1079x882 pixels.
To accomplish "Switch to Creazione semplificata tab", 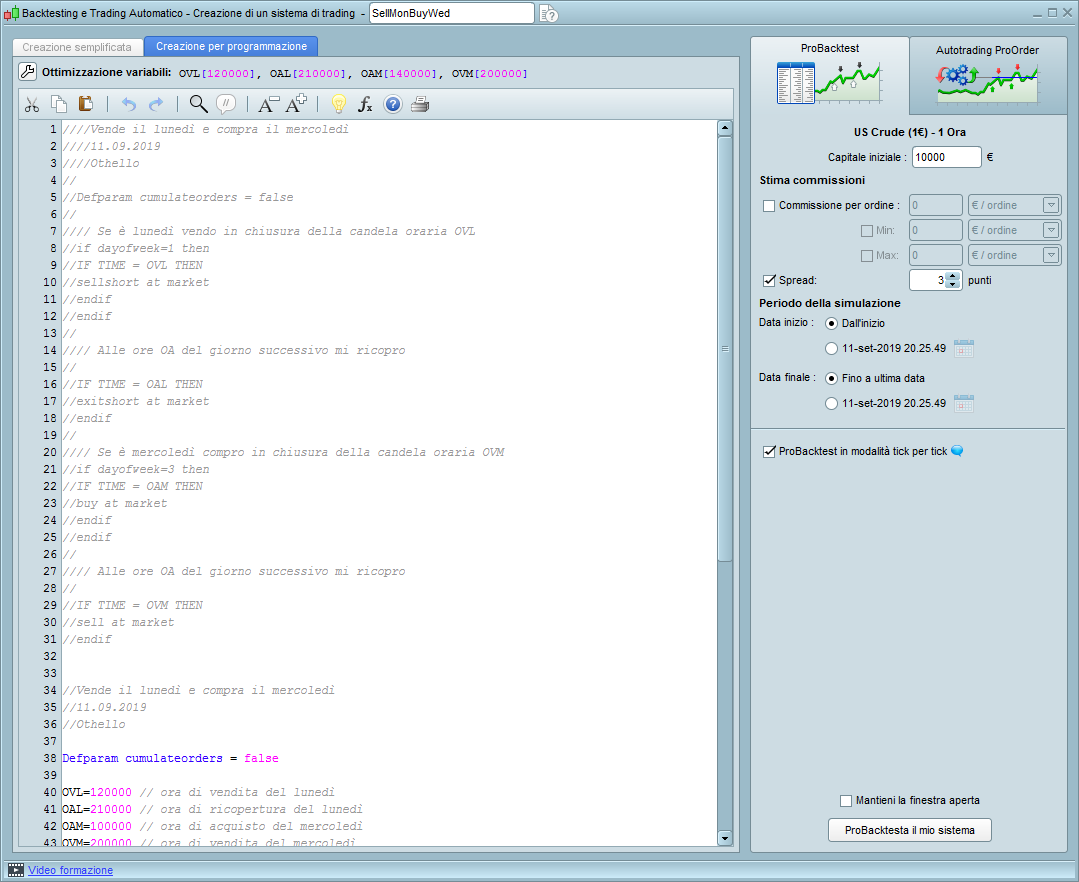I will [x=77, y=47].
